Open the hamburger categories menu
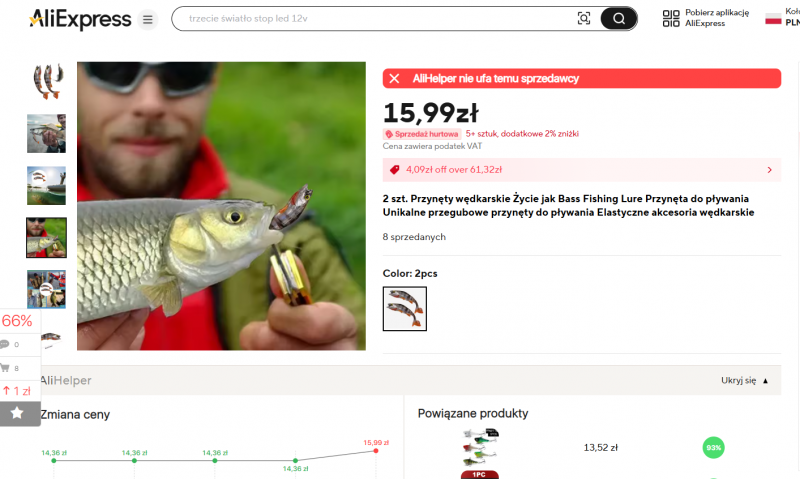Image resolution: width=800 pixels, height=479 pixels. click(x=147, y=19)
